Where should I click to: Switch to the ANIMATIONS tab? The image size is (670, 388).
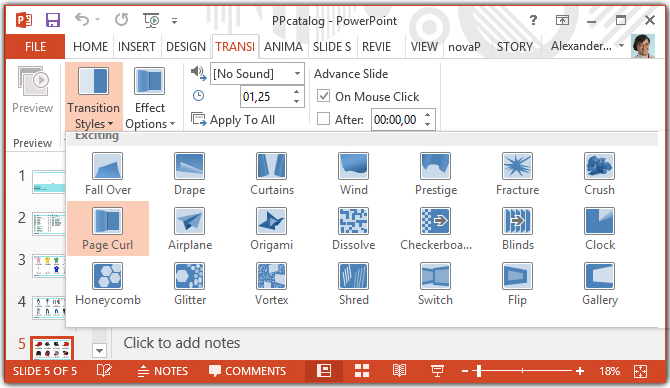283,47
